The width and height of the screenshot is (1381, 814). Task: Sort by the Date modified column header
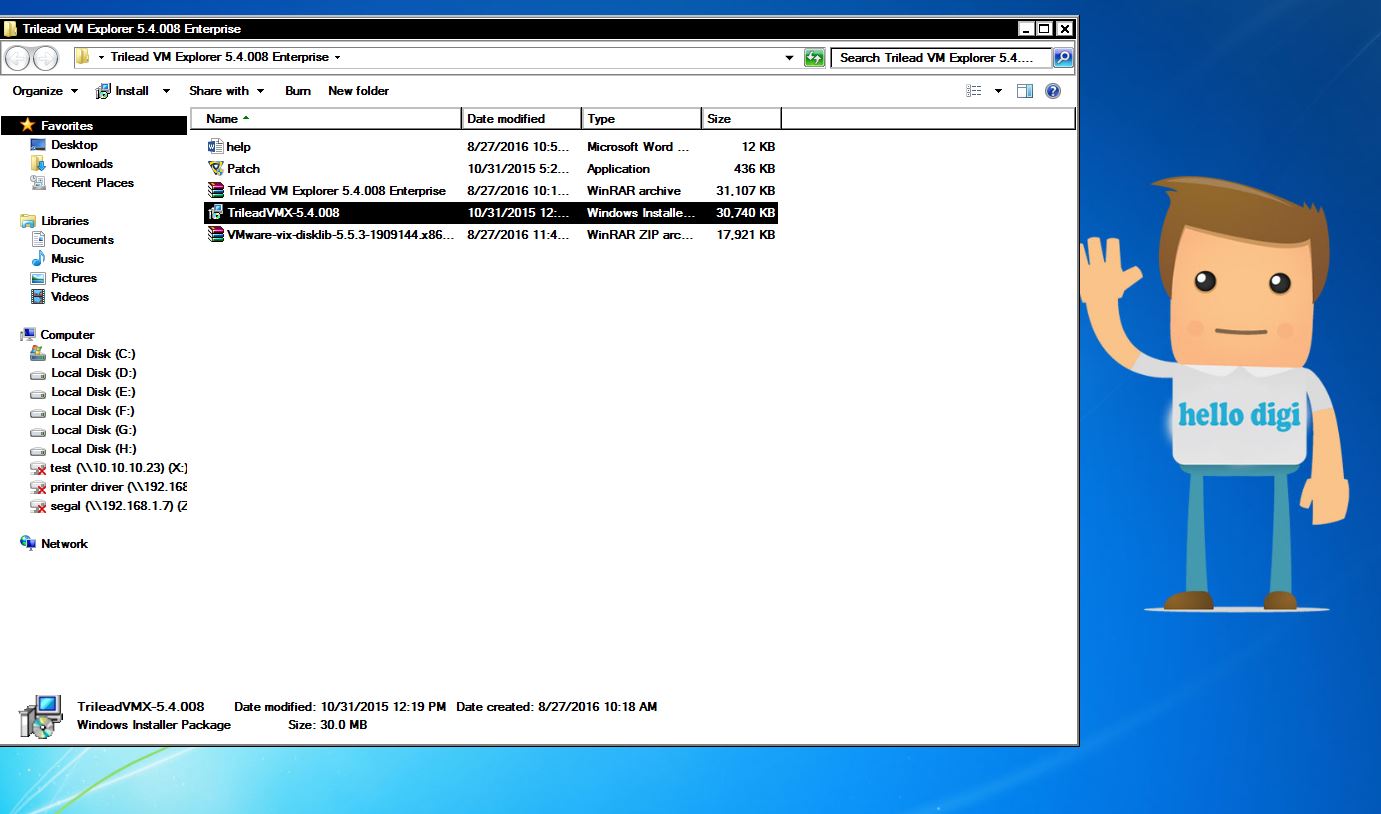(x=521, y=119)
